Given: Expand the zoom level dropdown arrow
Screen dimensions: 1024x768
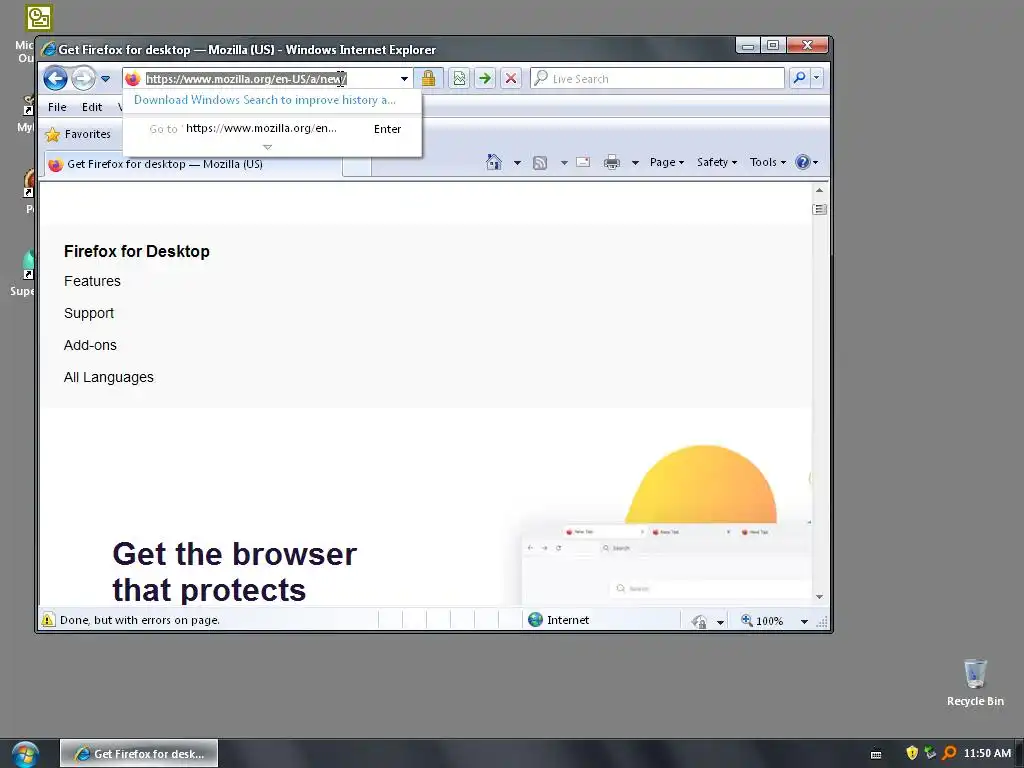Looking at the screenshot, I should (x=804, y=622).
